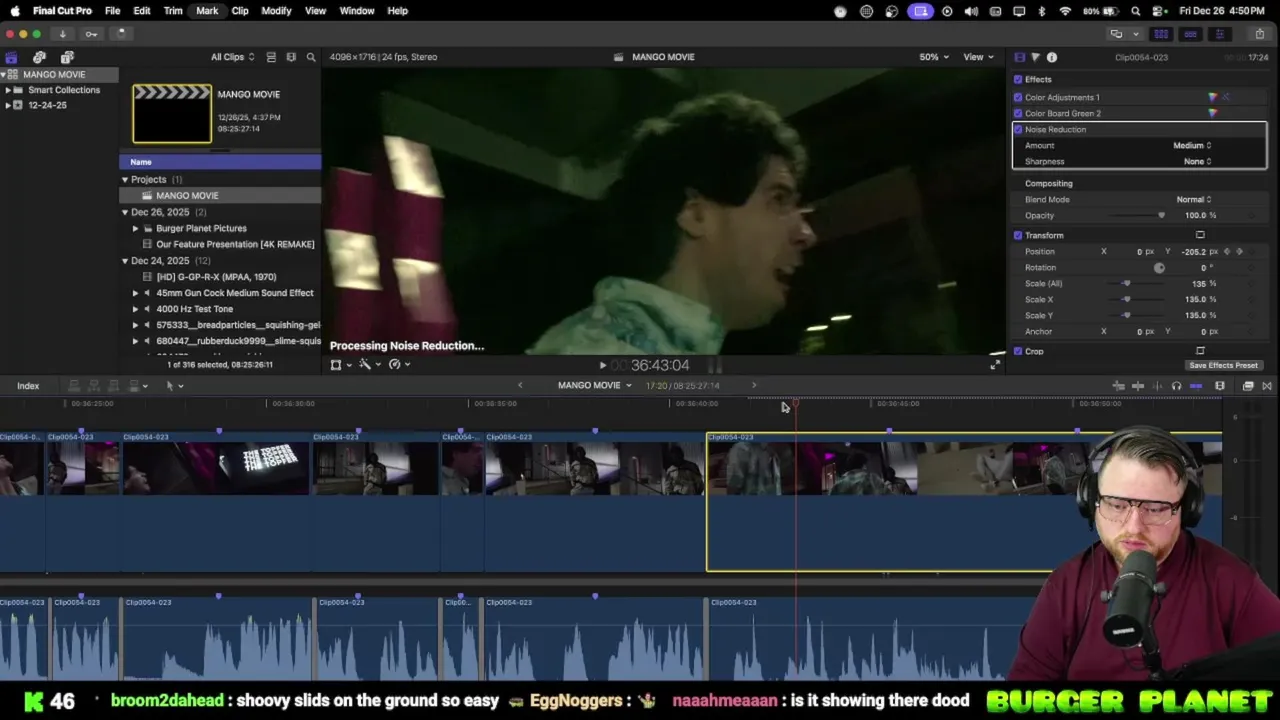Open the viewer zoom 50% dropdown
The width and height of the screenshot is (1280, 720).
click(x=934, y=57)
